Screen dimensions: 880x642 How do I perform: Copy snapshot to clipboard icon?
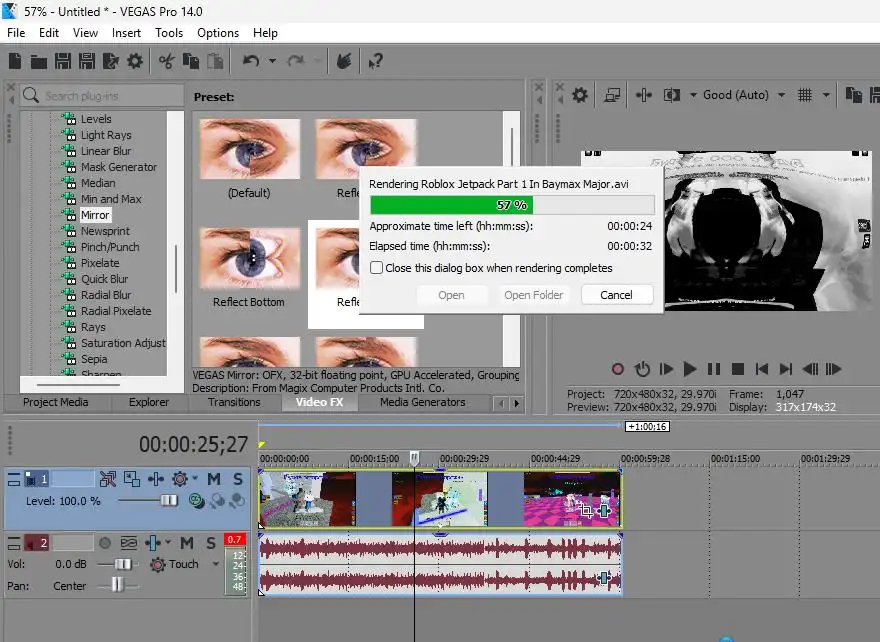coord(854,95)
